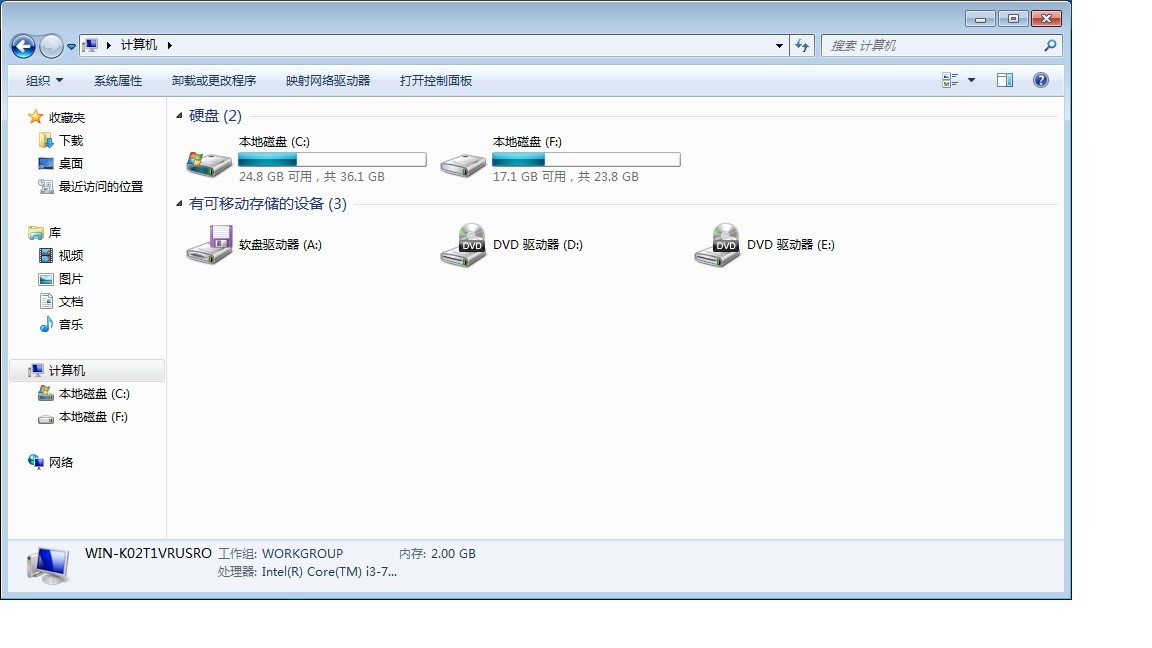Open help with the question mark icon
Image resolution: width=1152 pixels, height=648 pixels.
1041,80
